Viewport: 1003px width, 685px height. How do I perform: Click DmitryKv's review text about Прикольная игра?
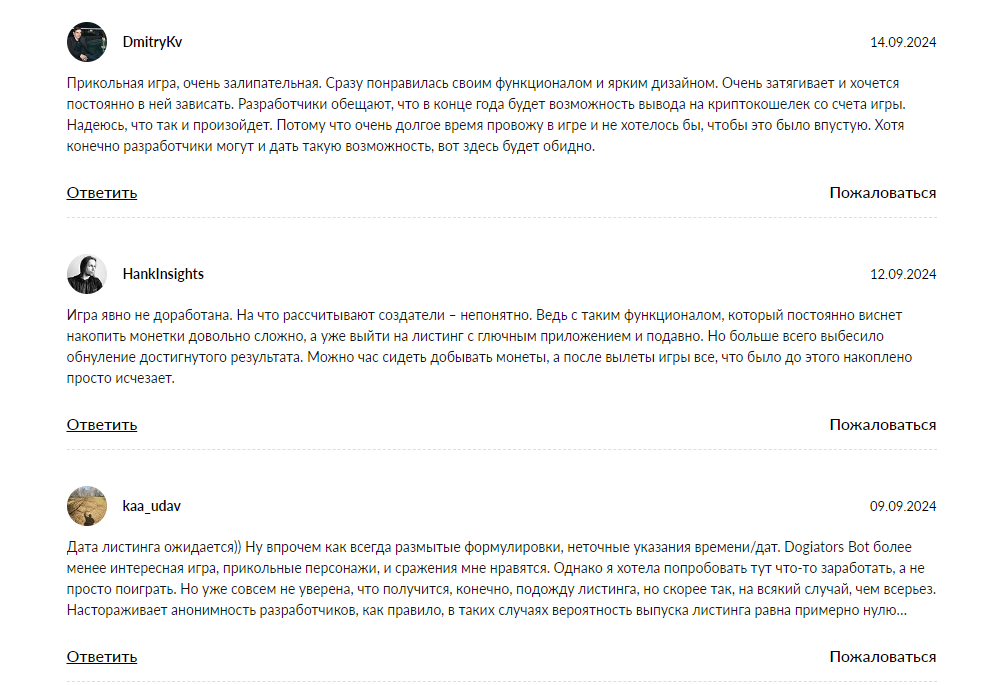(486, 114)
